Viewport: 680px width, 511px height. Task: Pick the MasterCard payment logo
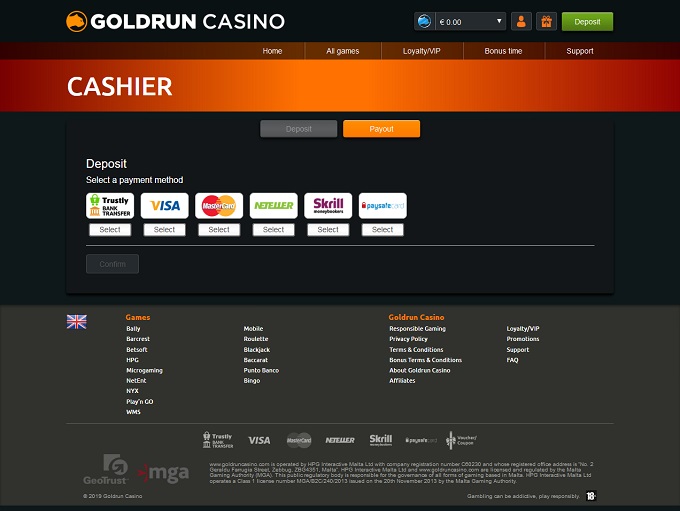click(219, 206)
